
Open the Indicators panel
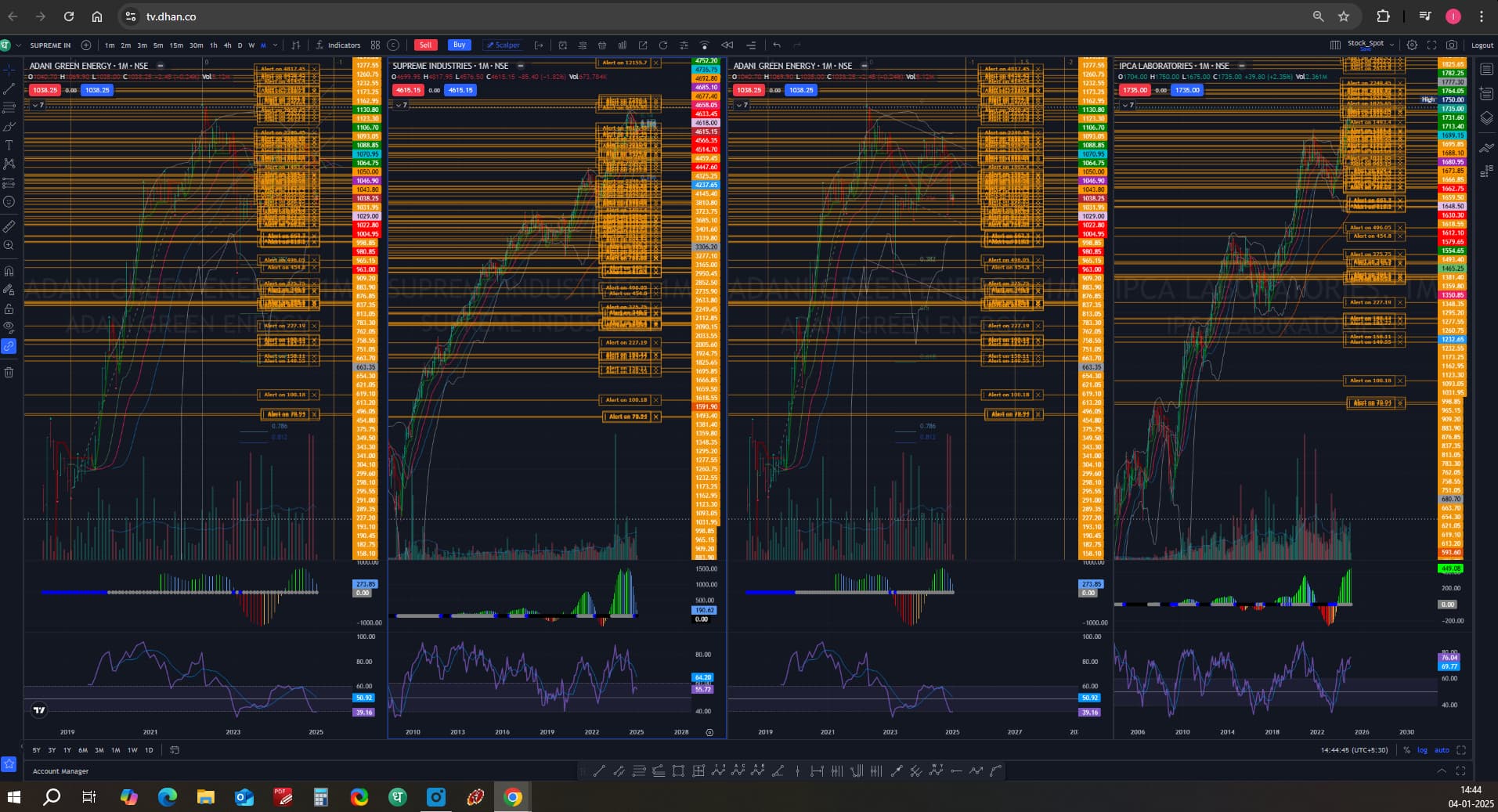tap(338, 45)
